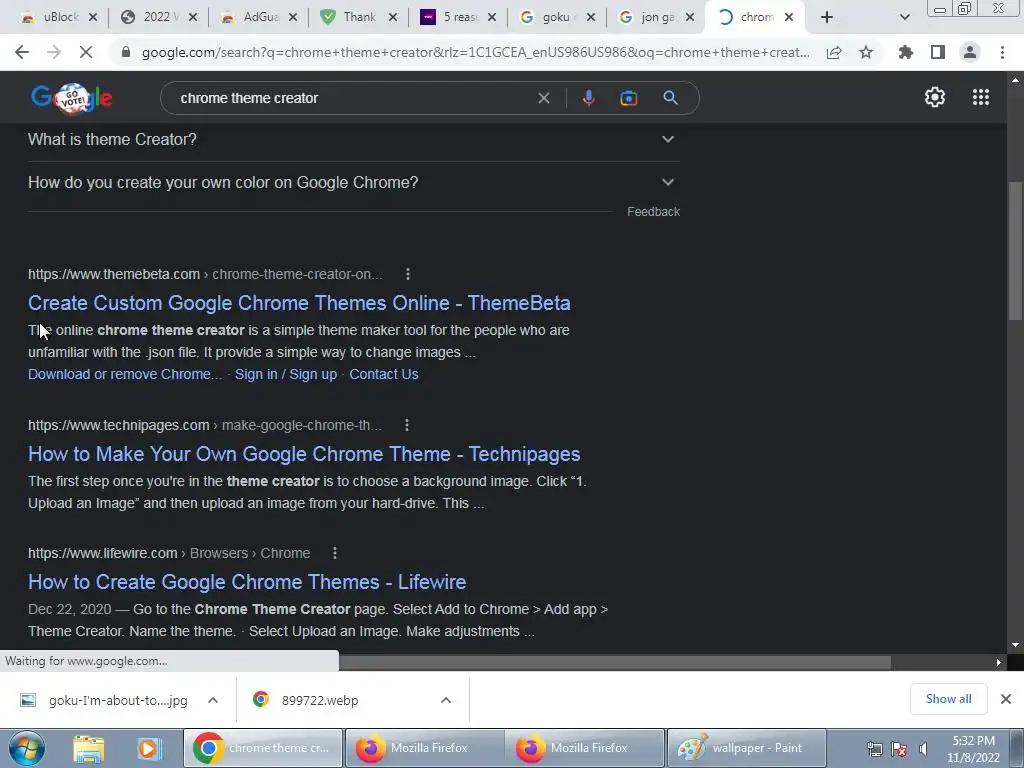Click the page scroll-down arrow
The width and height of the screenshot is (1024, 768).
pyautogui.click(x=1015, y=645)
